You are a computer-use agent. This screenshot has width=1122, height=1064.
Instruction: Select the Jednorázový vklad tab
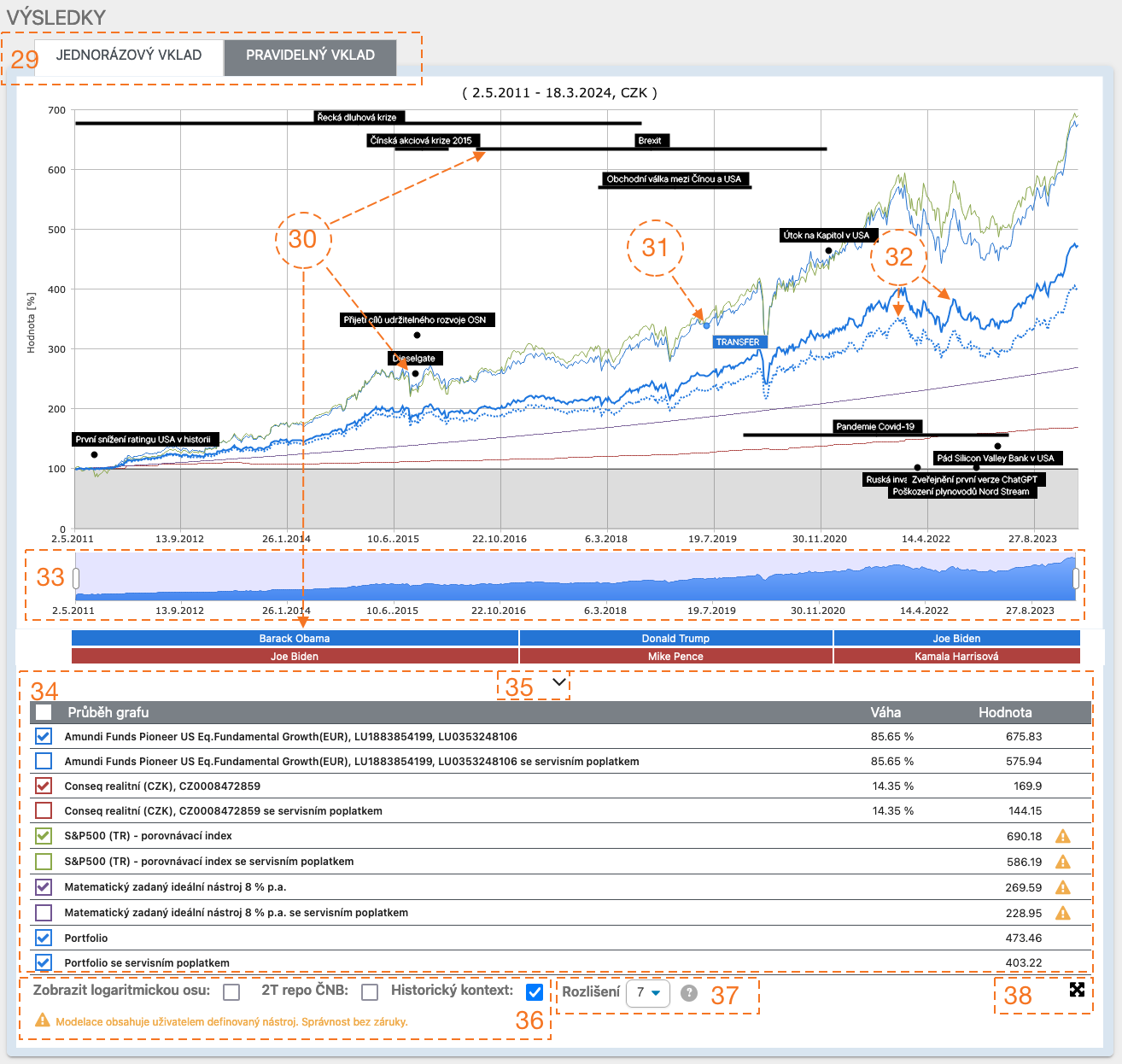click(129, 56)
